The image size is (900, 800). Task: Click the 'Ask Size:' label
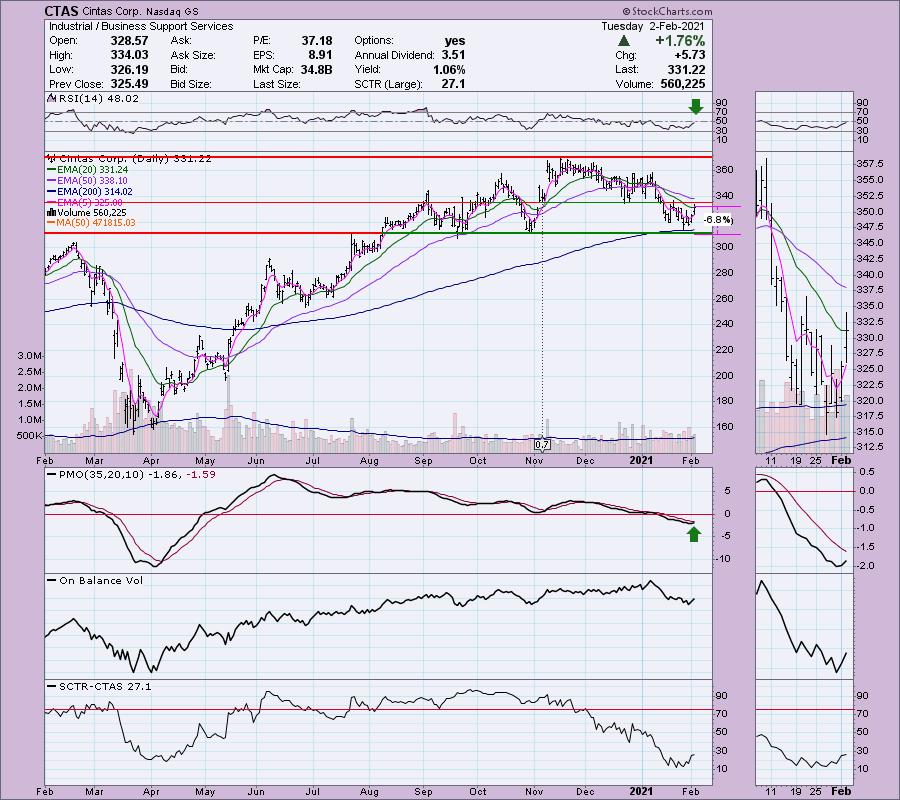click(193, 55)
